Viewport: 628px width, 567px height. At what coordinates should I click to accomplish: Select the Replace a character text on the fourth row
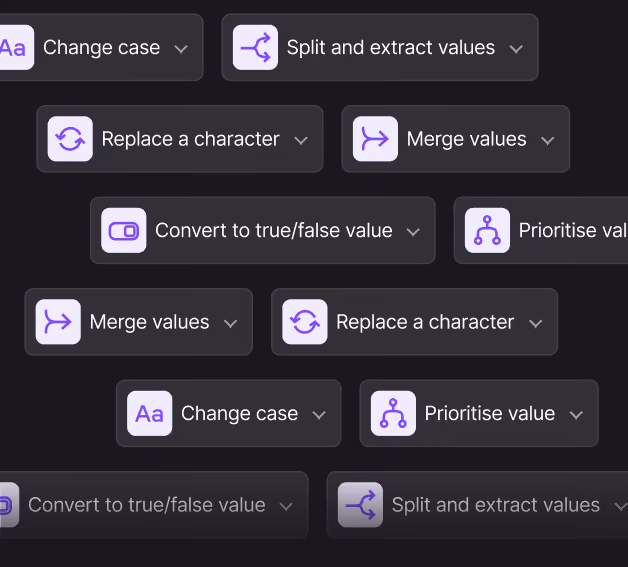[425, 322]
